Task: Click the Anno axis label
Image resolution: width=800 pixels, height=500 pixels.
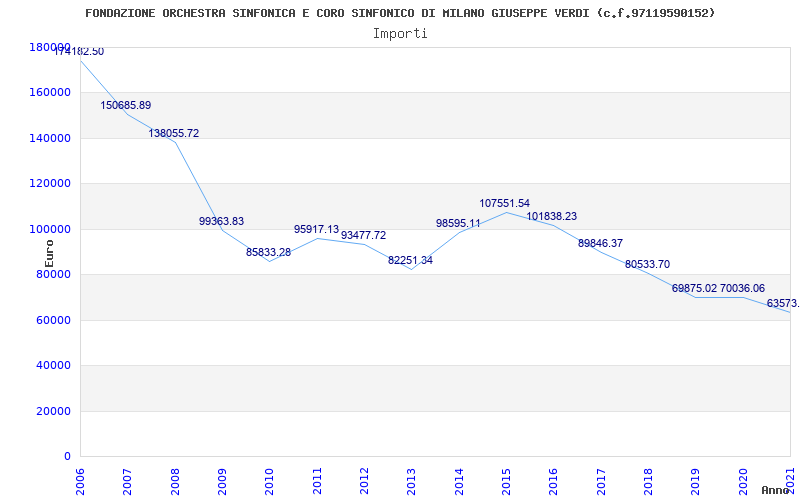Action: (776, 490)
